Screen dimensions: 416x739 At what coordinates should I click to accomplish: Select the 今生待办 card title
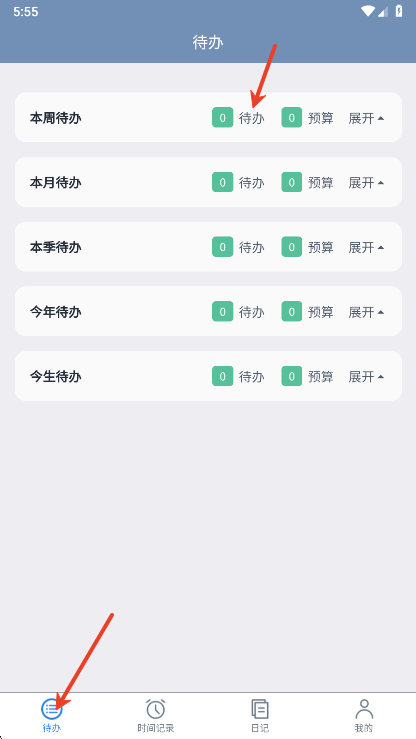click(x=56, y=376)
